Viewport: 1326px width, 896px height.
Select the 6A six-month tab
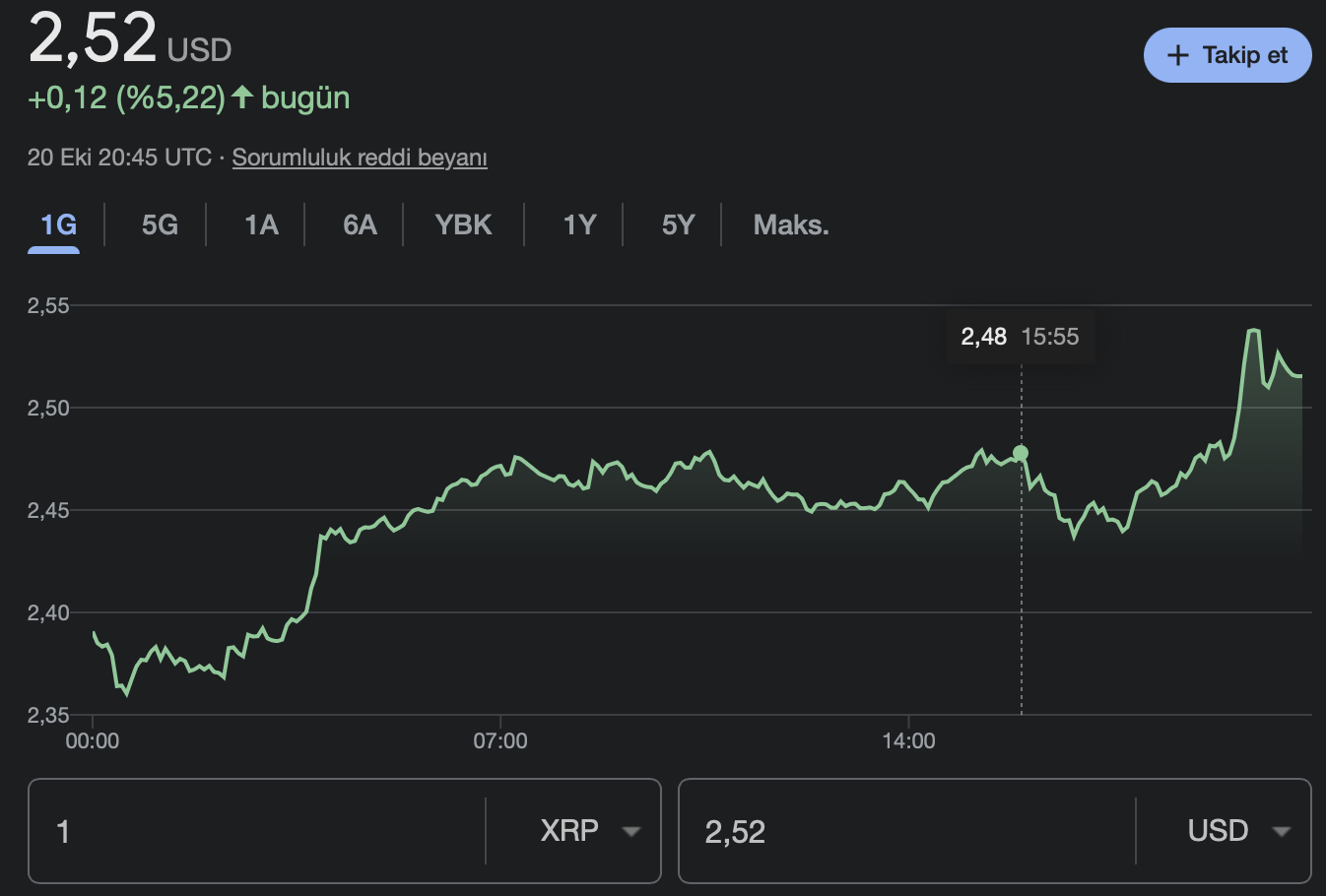360,225
